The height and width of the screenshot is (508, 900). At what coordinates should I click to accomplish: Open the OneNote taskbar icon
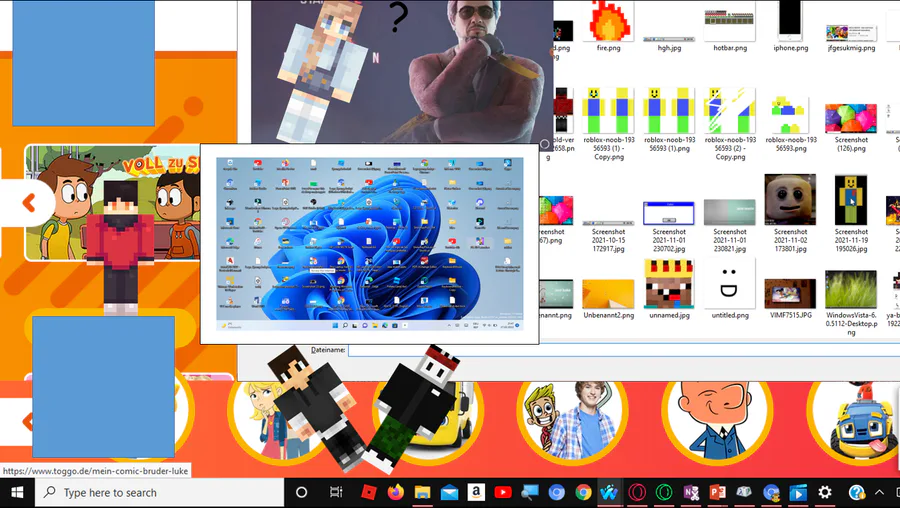(691, 493)
